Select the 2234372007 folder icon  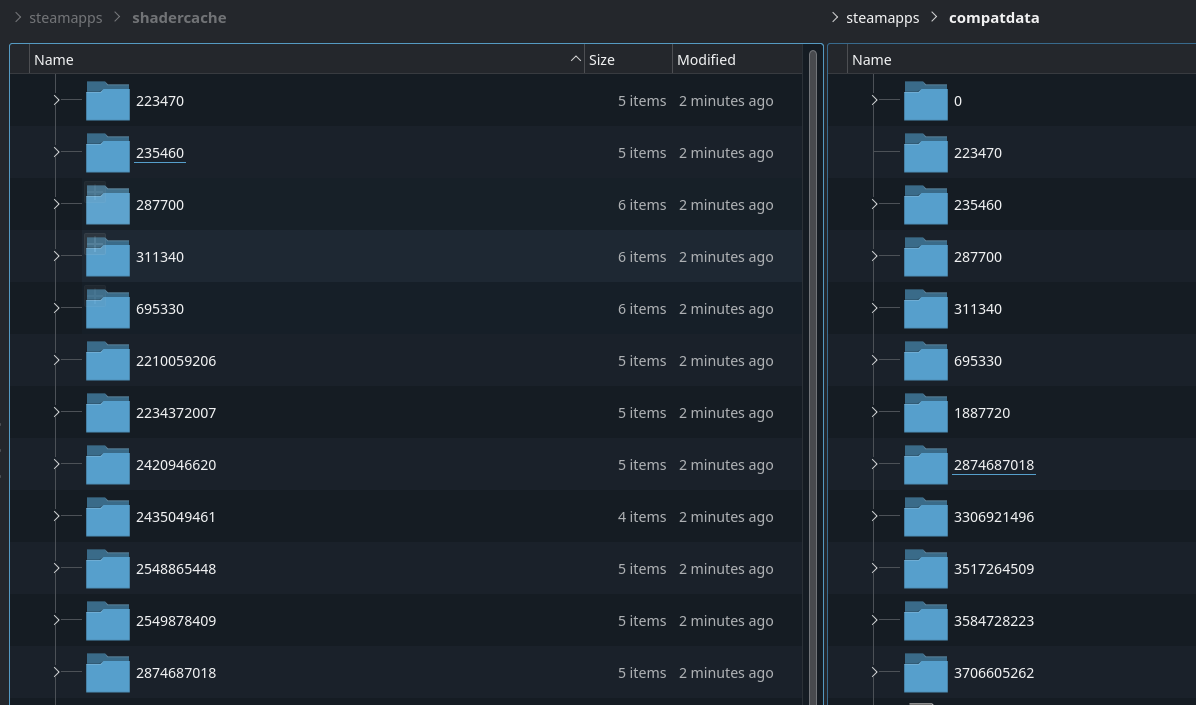click(x=108, y=412)
